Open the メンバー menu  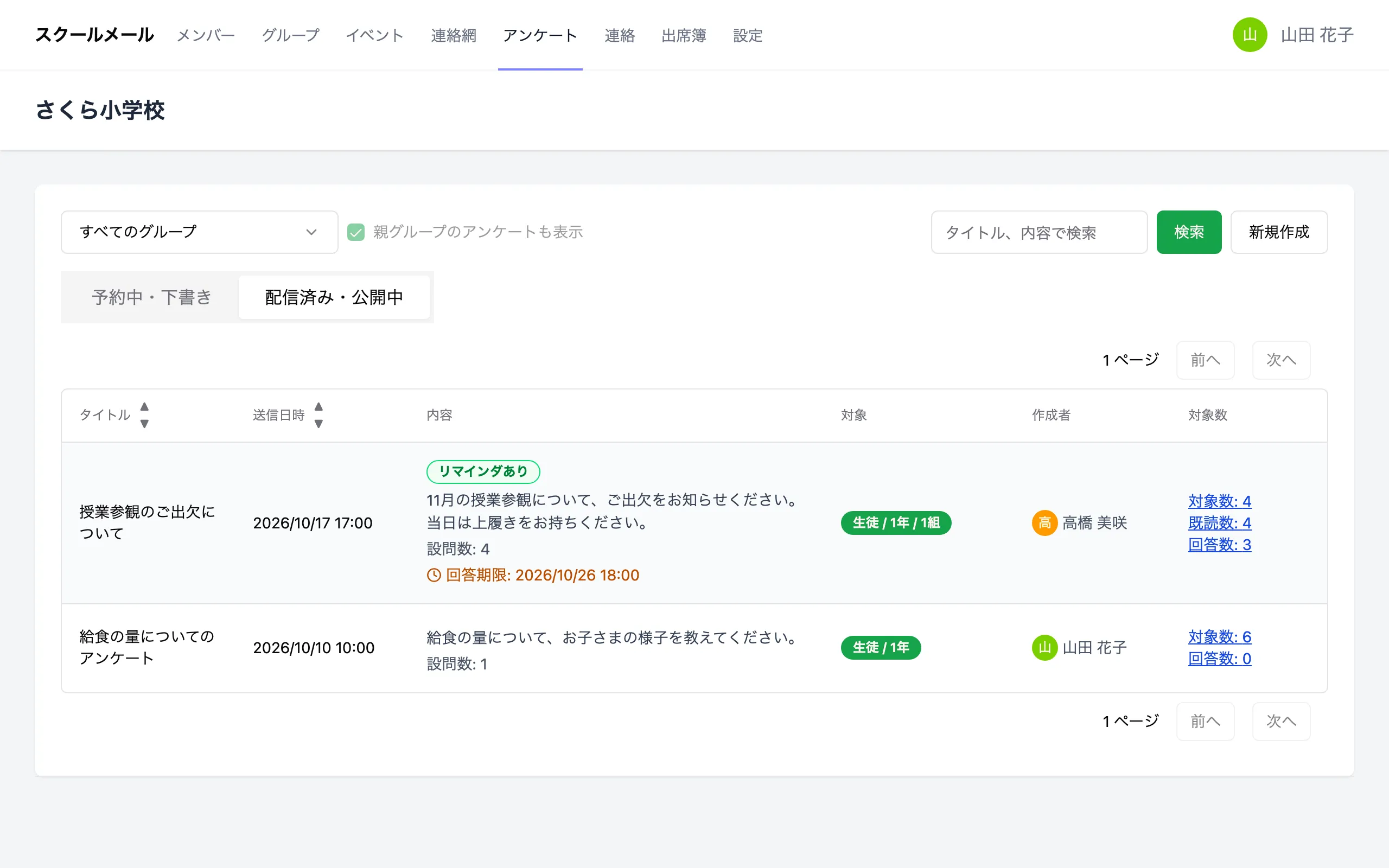pos(206,35)
